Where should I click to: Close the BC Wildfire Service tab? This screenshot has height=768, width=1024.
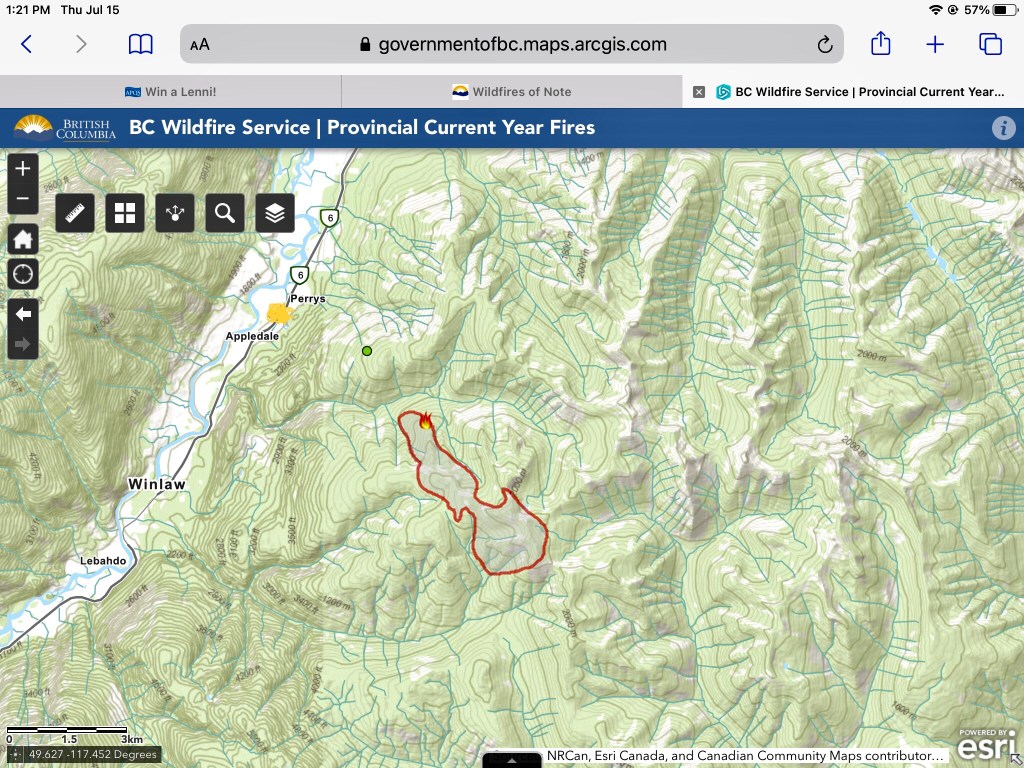[x=699, y=92]
